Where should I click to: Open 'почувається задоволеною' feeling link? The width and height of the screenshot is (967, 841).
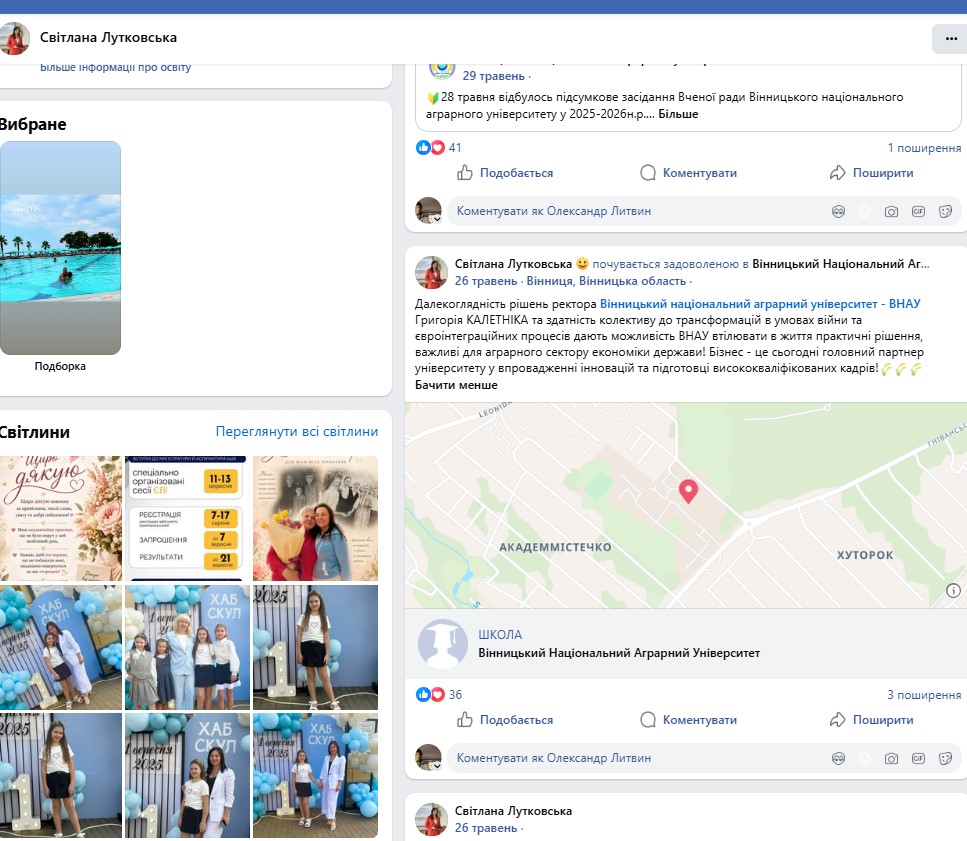665,264
